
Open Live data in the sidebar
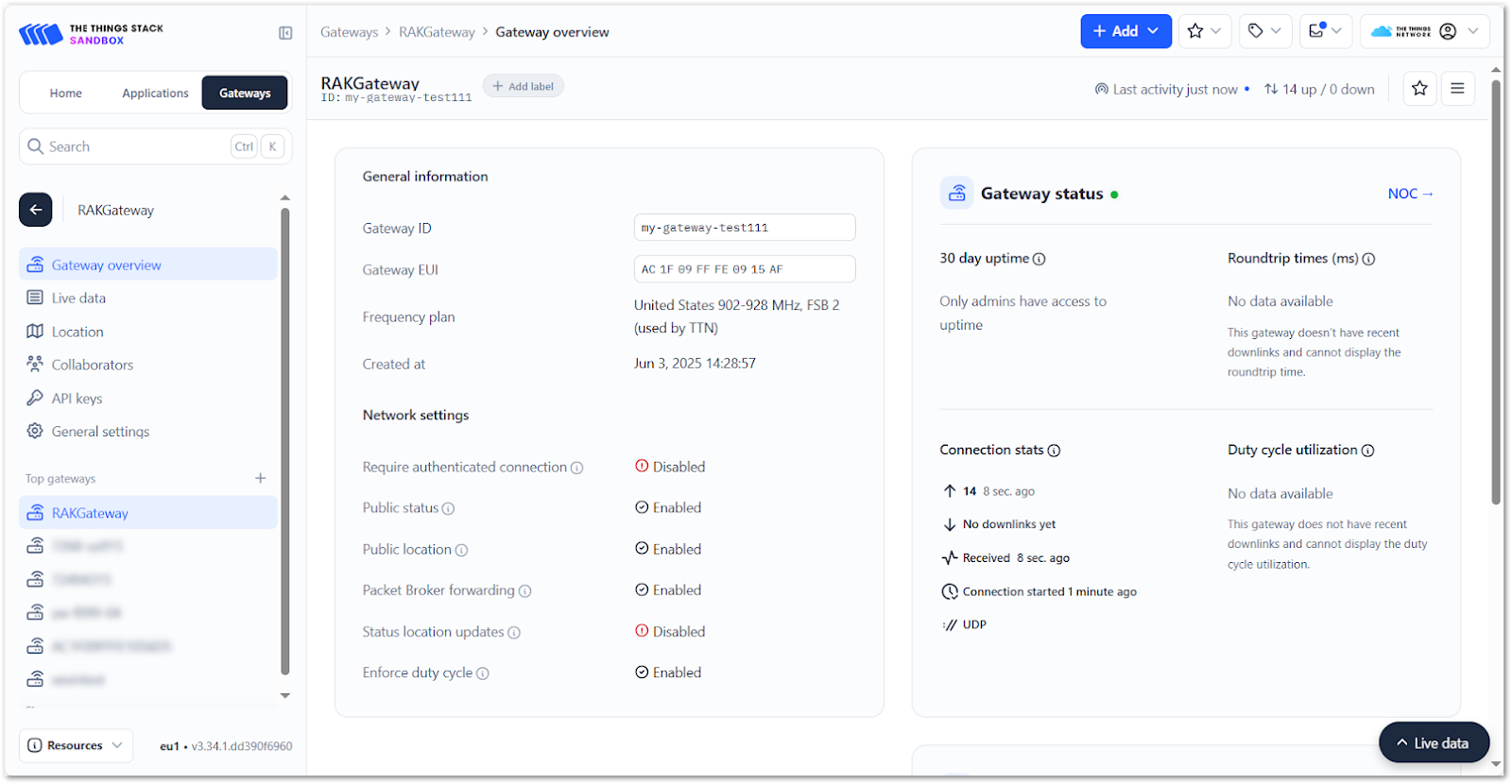coord(78,298)
